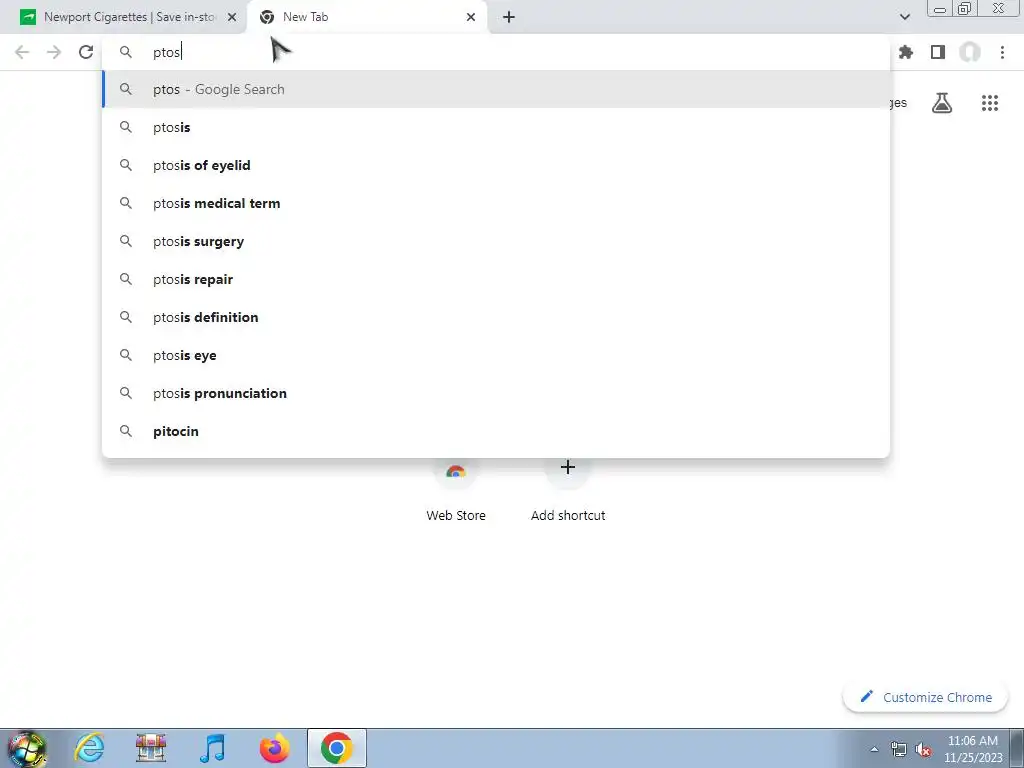Click search icon beside 'ptosis eye'
Viewport: 1024px width, 768px height.
[126, 355]
